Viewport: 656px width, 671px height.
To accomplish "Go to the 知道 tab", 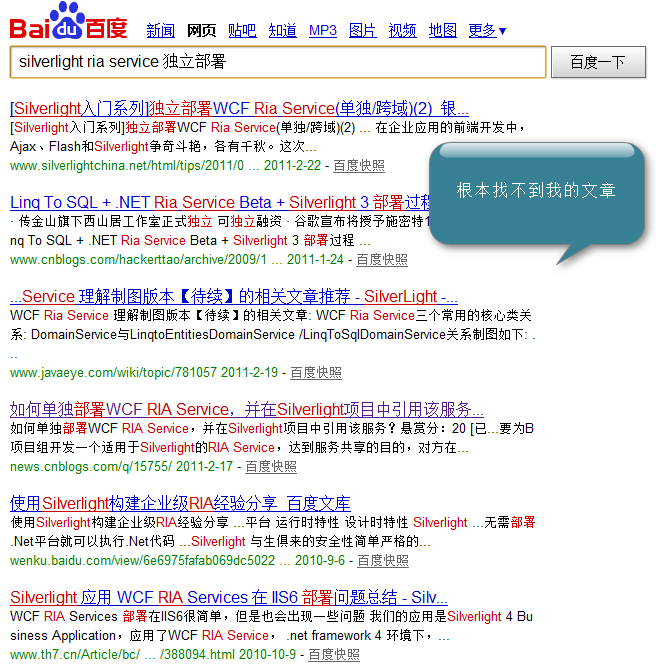I will [282, 31].
